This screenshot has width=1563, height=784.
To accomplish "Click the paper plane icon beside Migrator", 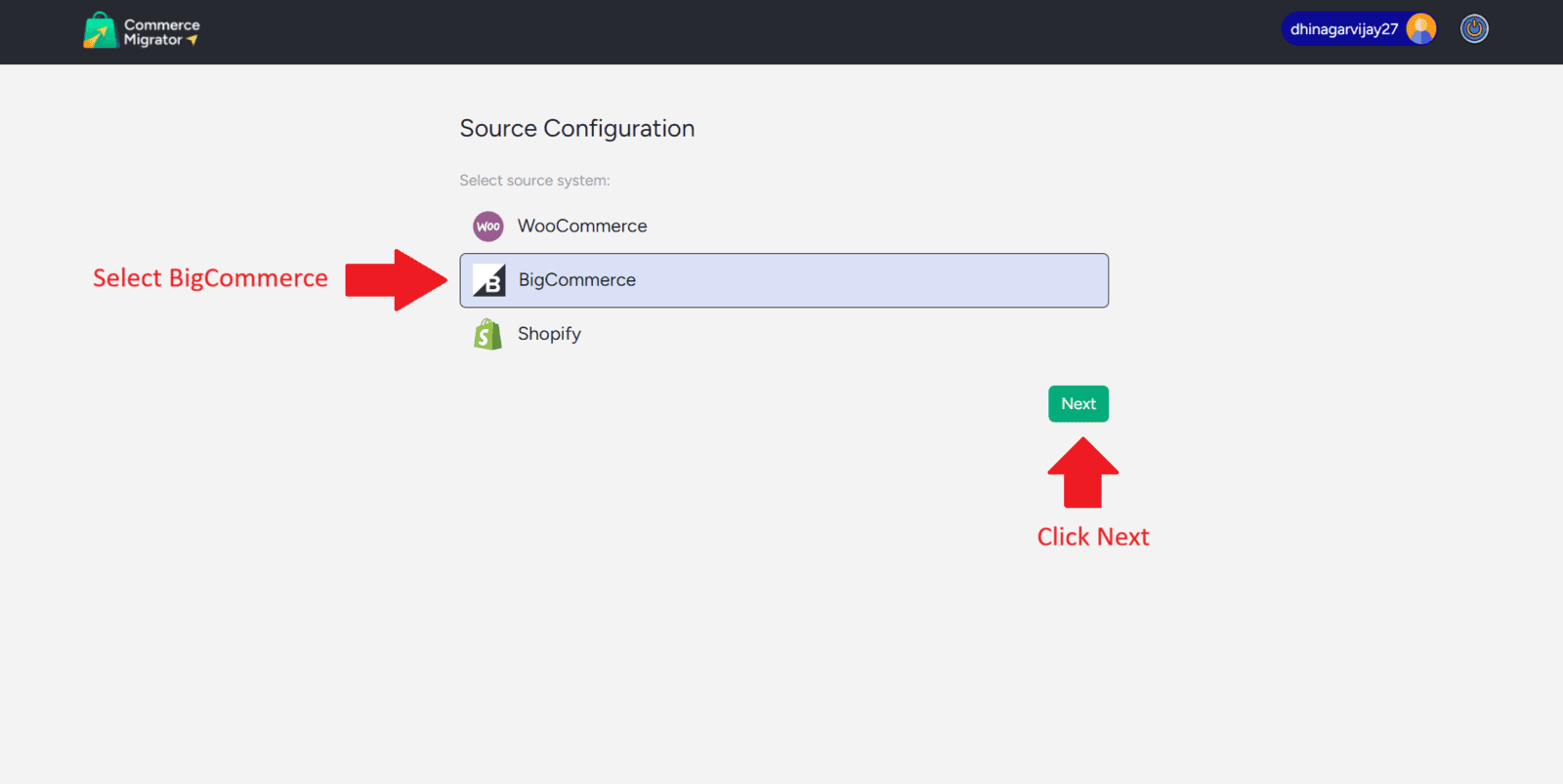I will [x=192, y=40].
